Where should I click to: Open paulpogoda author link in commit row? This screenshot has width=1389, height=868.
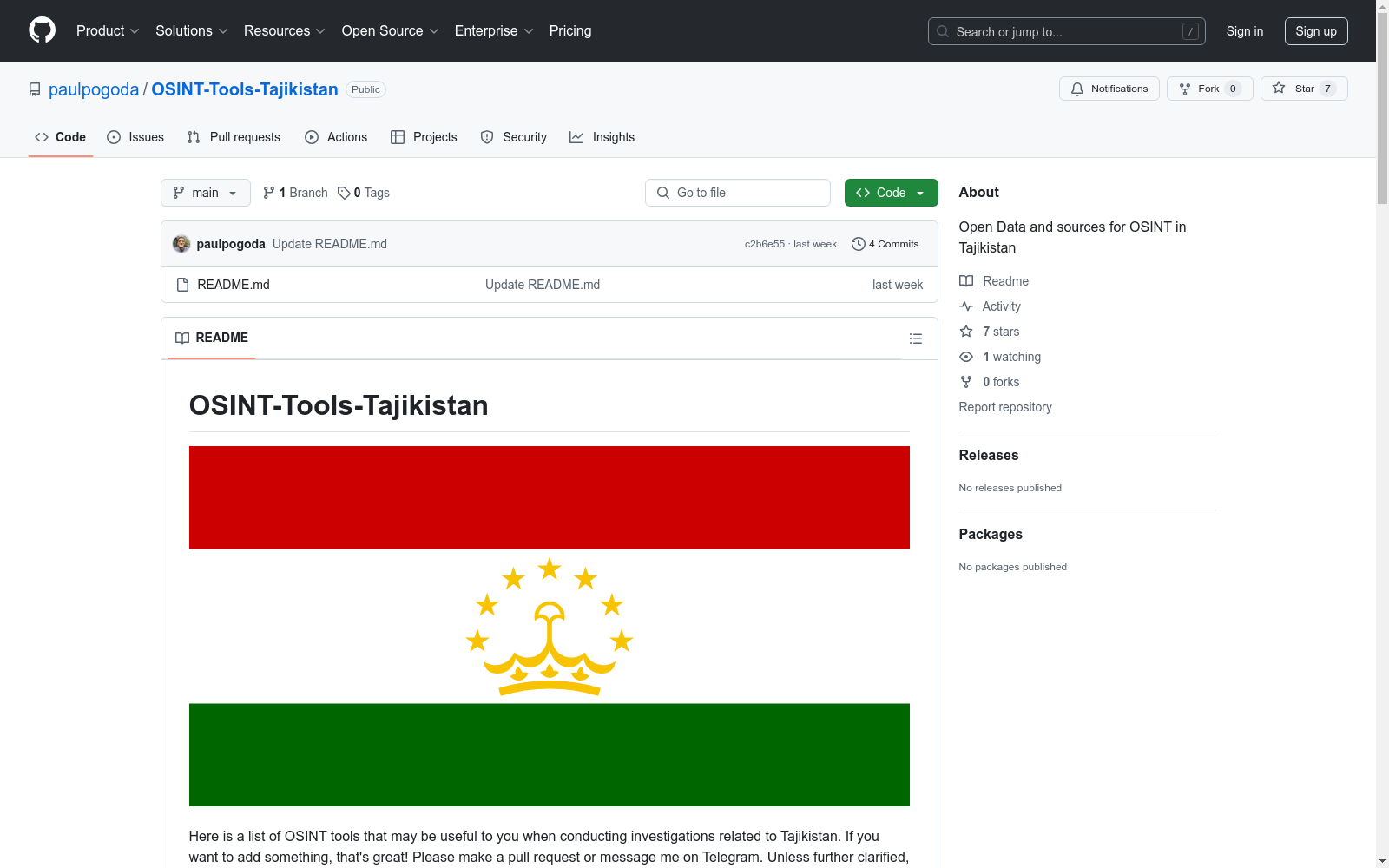coord(231,244)
